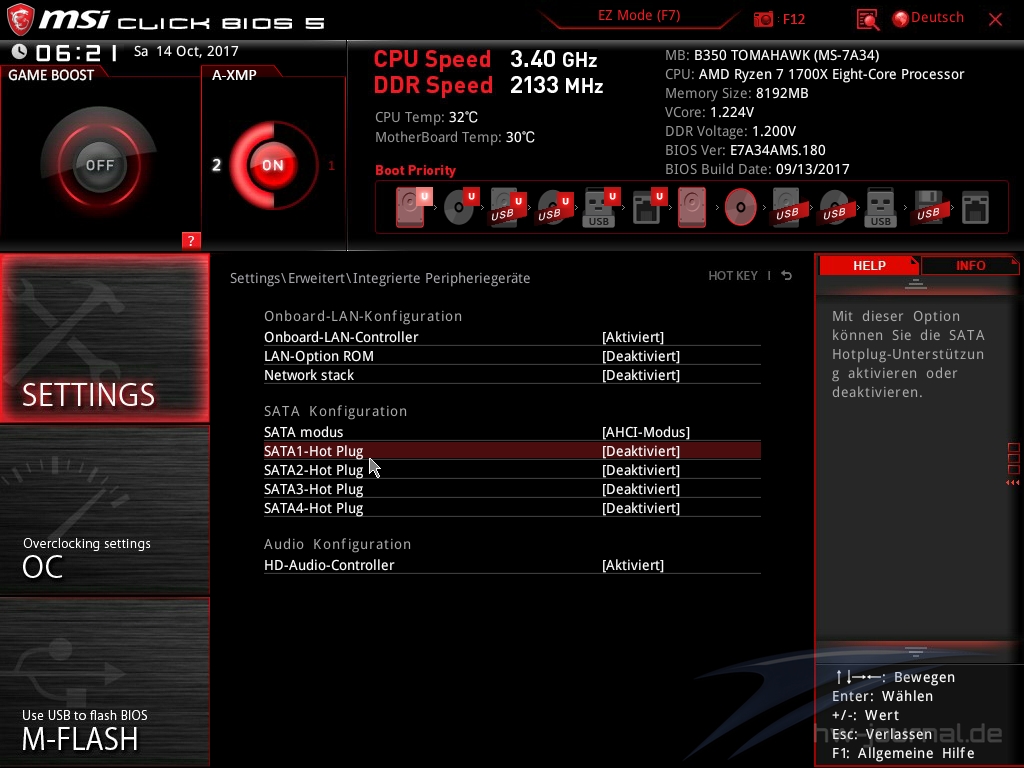The image size is (1024, 768).
Task: Change HD-Audio-Controller value [Aktiviert]
Action: [x=633, y=565]
